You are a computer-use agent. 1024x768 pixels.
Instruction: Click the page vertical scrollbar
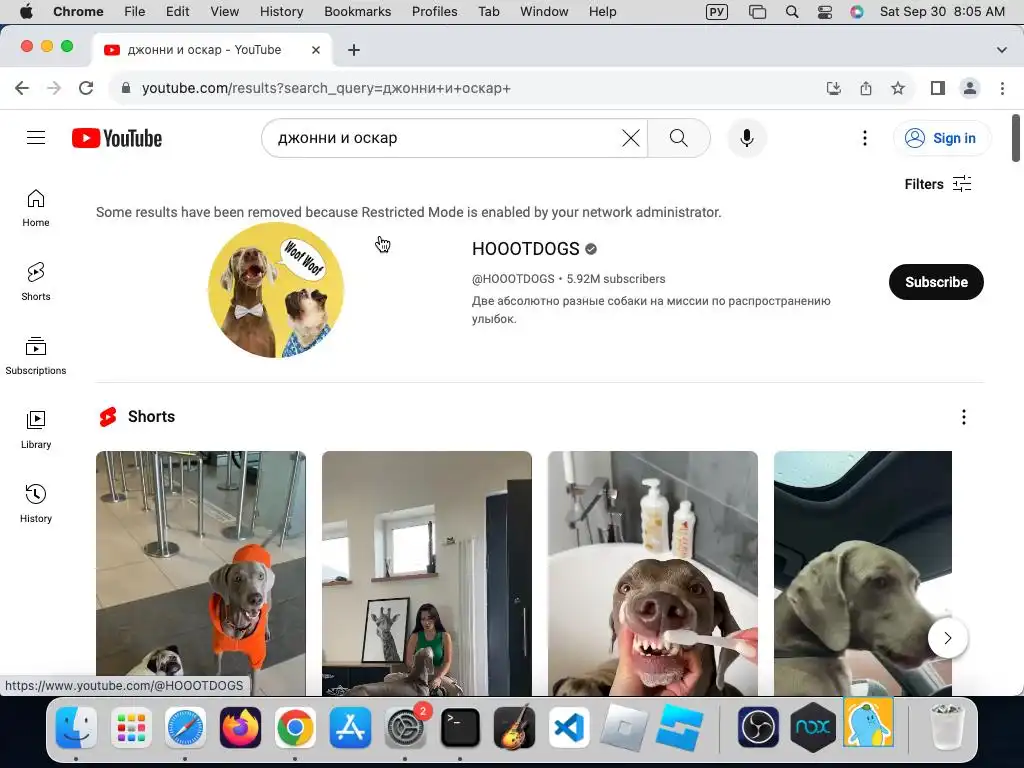tap(1016, 138)
